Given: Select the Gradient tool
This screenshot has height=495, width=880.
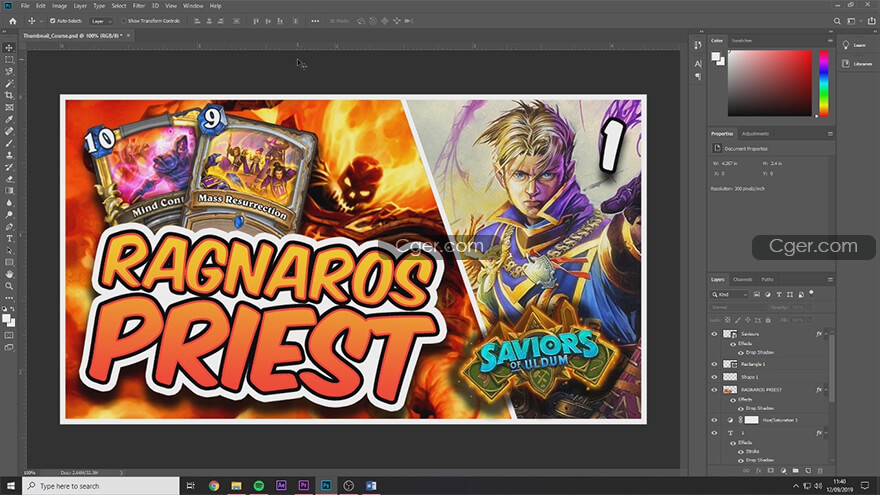Looking at the screenshot, I should point(9,191).
